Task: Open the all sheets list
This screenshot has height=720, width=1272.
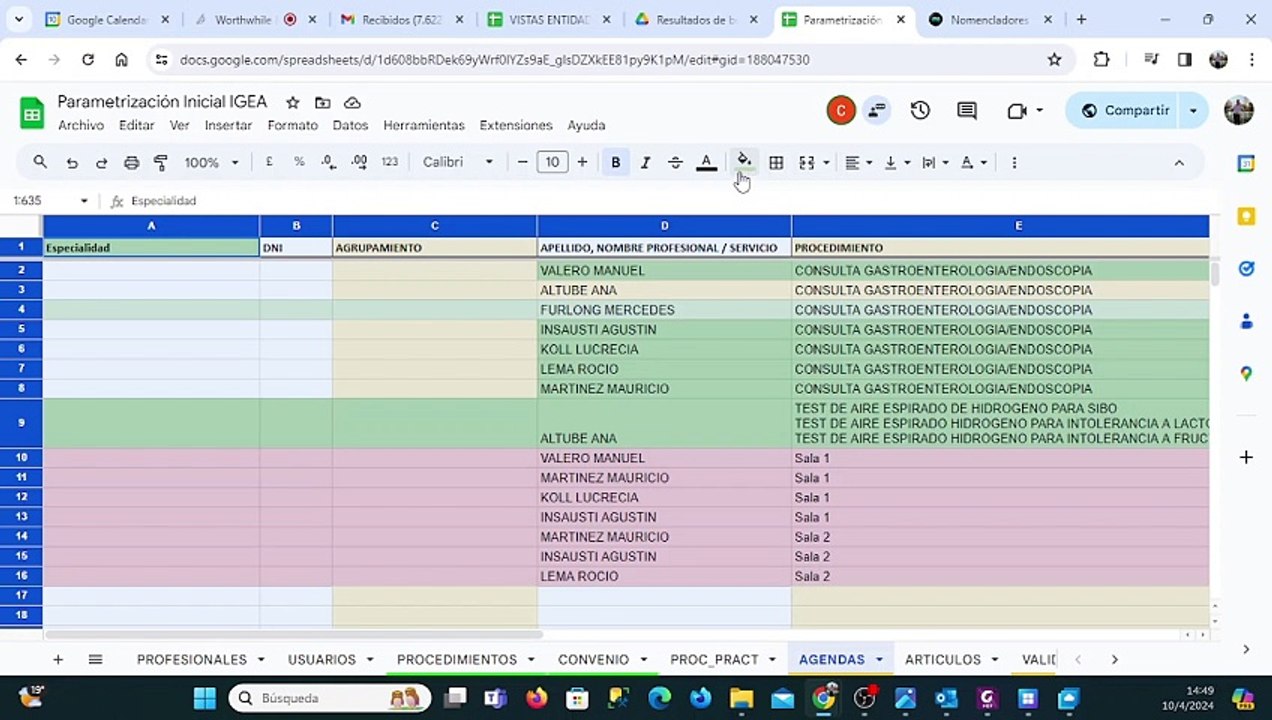Action: (x=95, y=659)
